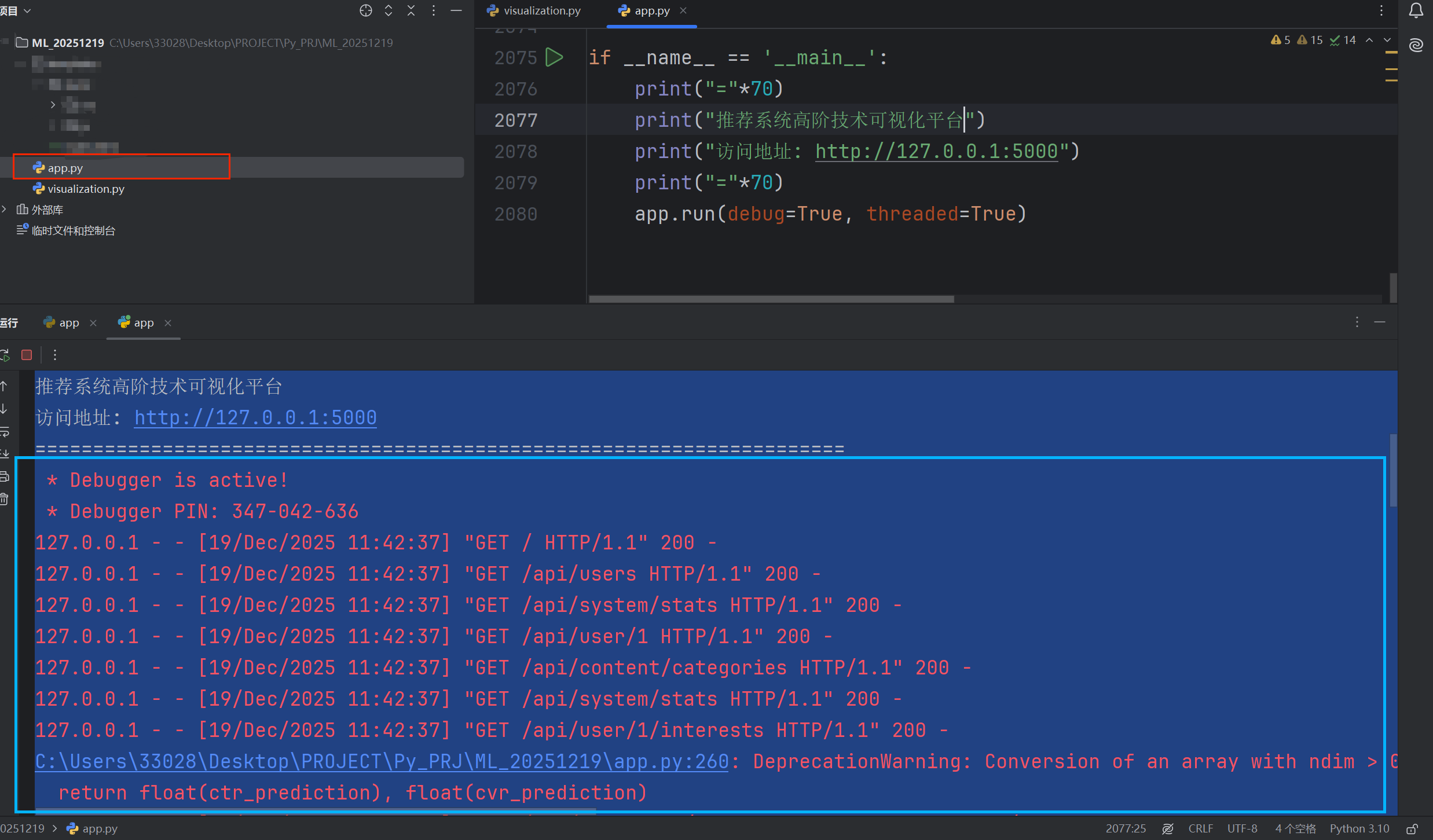Click the run gutter icon at line 2075
This screenshot has width=1433, height=840.
click(554, 57)
